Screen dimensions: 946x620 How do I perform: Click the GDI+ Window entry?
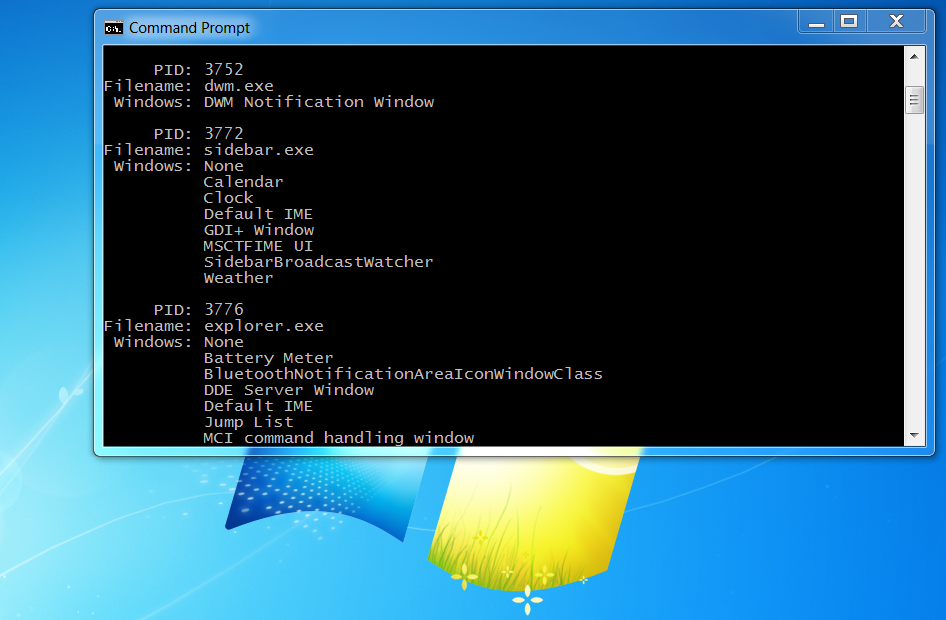point(258,230)
